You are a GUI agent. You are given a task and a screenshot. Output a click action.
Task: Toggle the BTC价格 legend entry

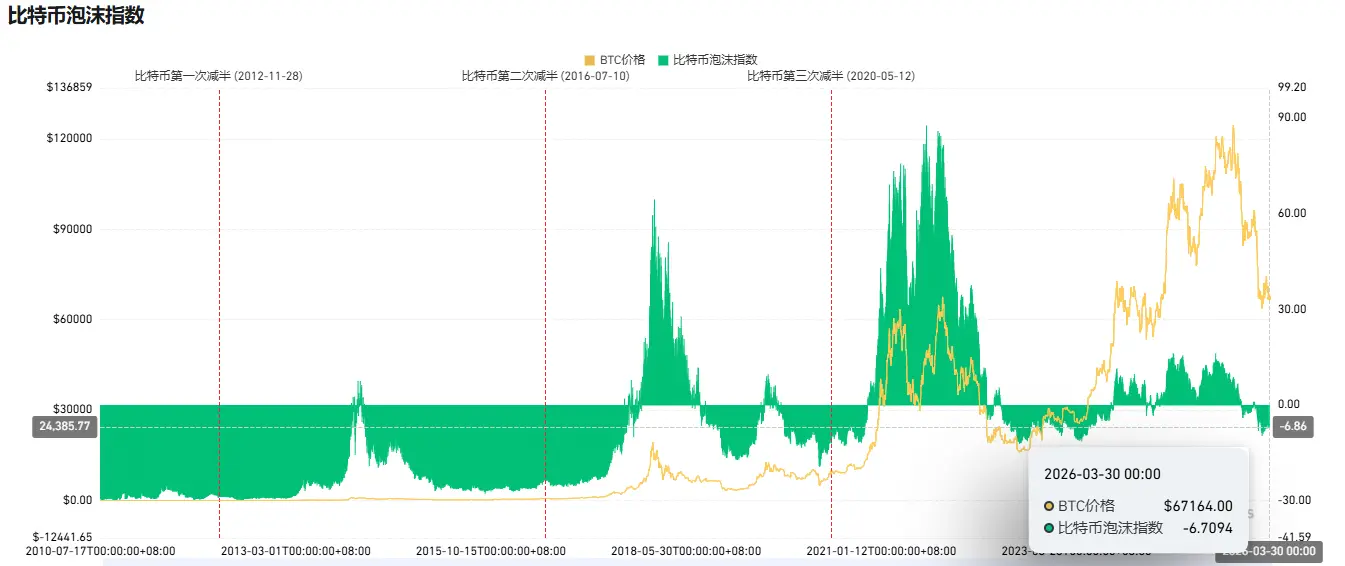coord(615,60)
